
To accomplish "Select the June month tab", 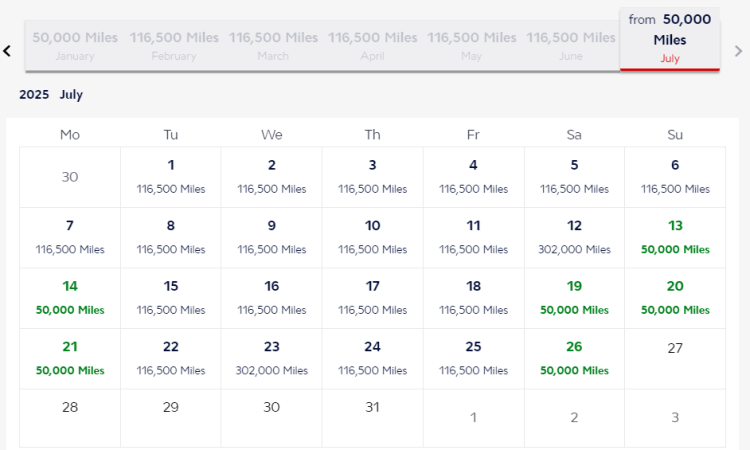I will pos(571,46).
